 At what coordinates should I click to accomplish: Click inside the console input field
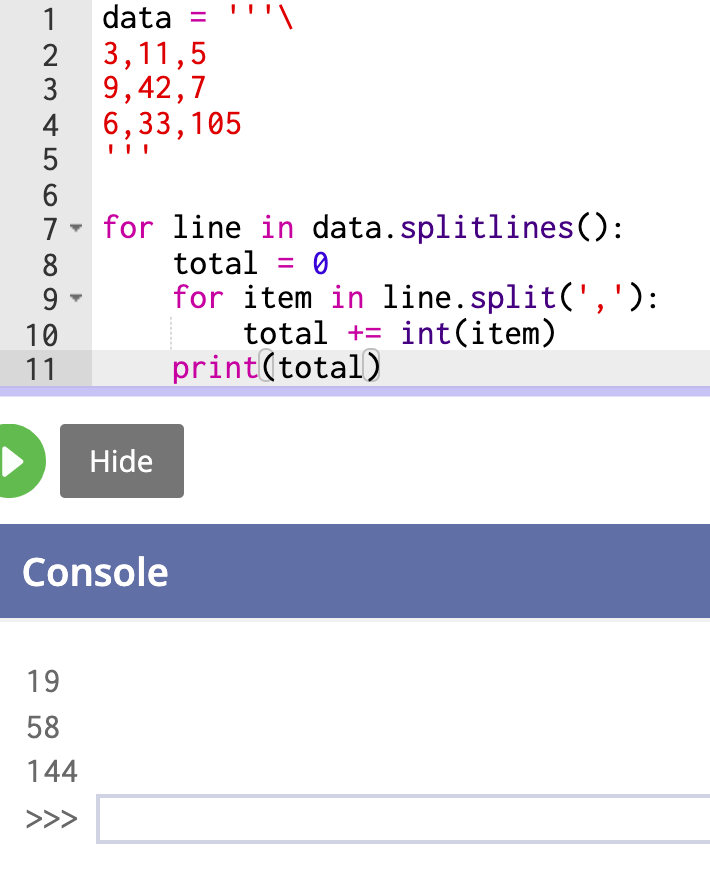click(x=403, y=819)
